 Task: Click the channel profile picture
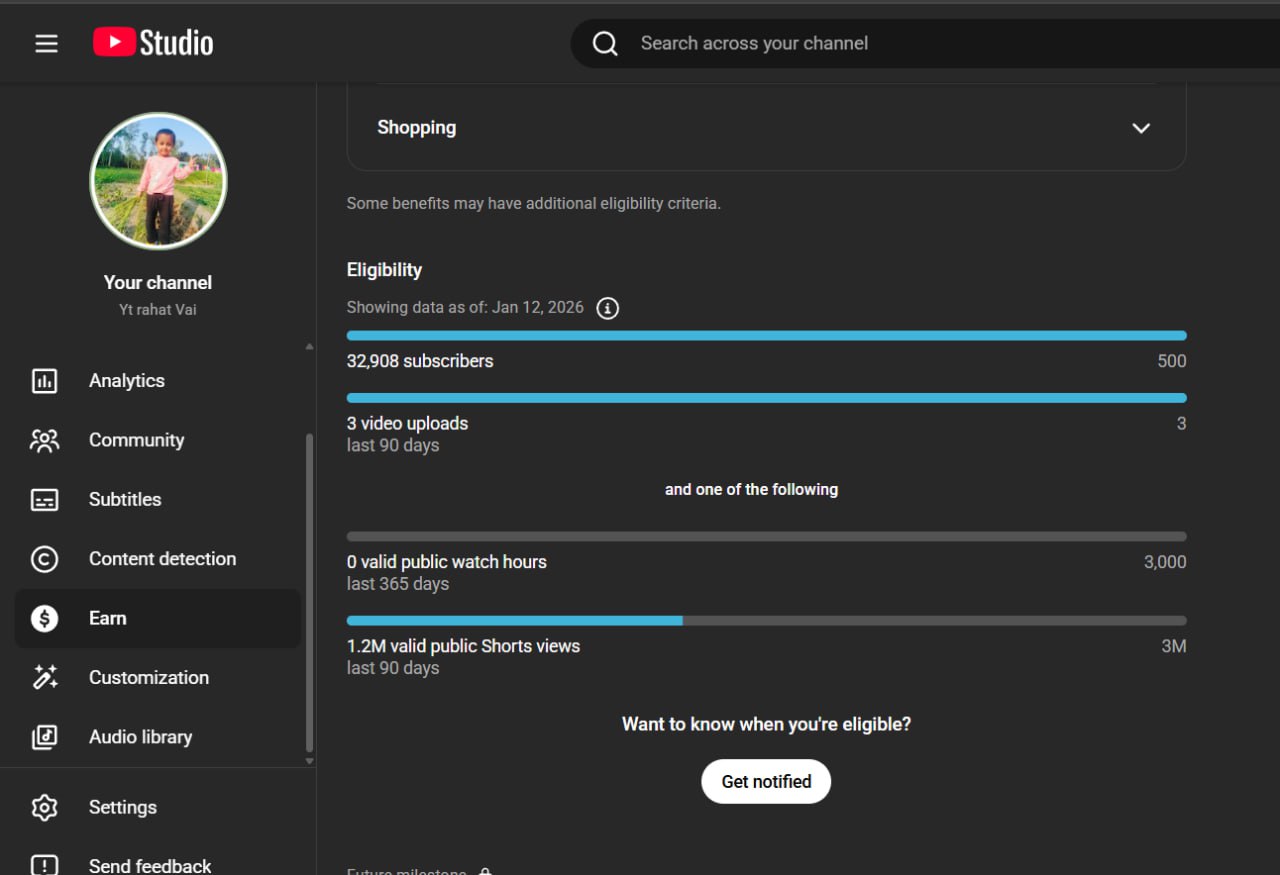[x=158, y=181]
